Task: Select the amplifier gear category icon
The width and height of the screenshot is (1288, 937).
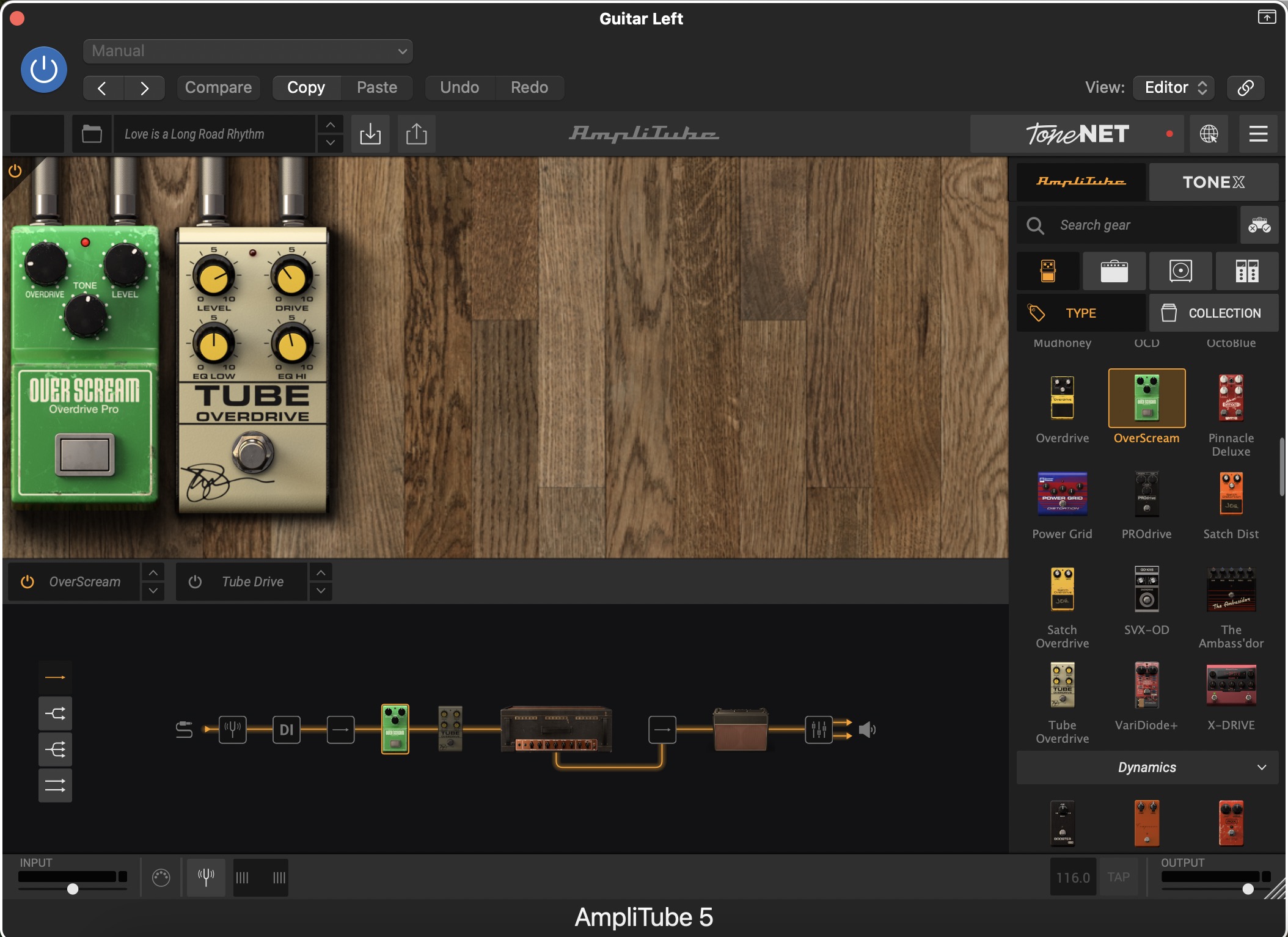Action: 1114,271
